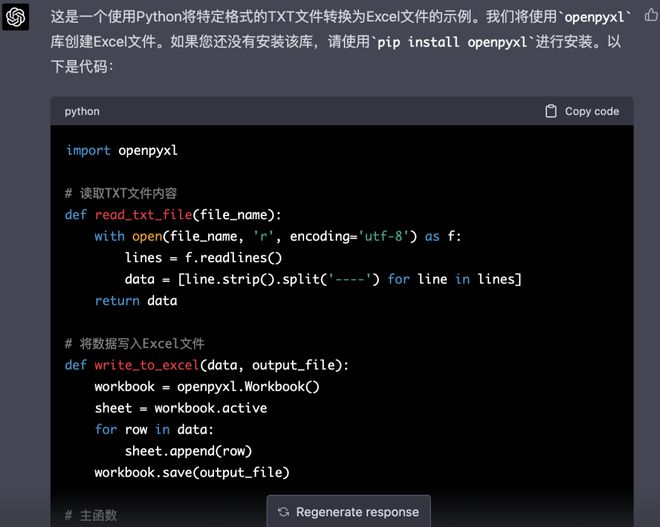Image resolution: width=660 pixels, height=527 pixels.
Task: Click the clipboard icon beside Copy code
Action: (x=551, y=111)
